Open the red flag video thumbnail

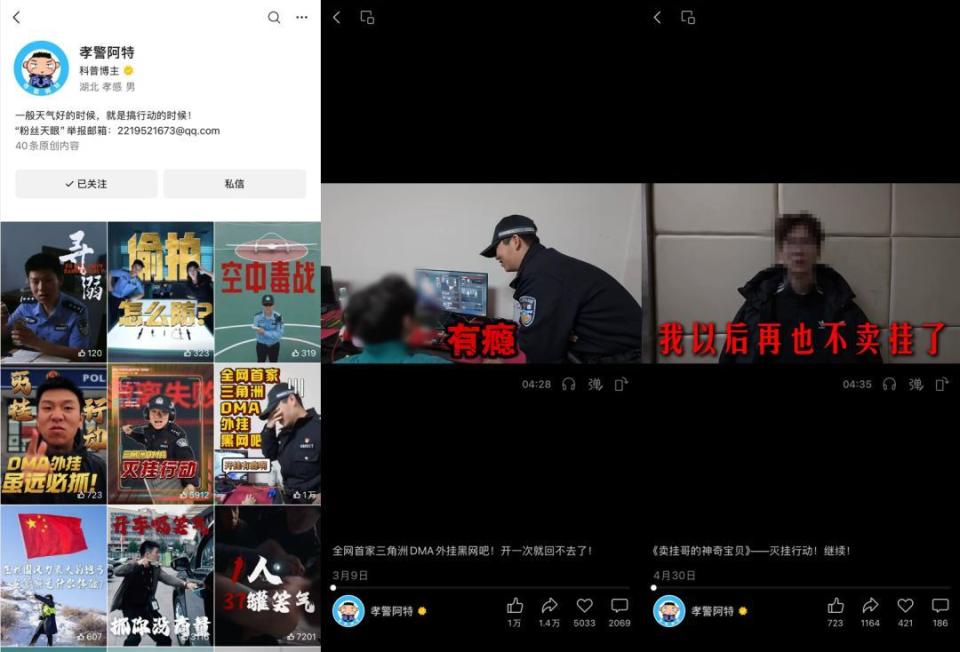(x=53, y=575)
